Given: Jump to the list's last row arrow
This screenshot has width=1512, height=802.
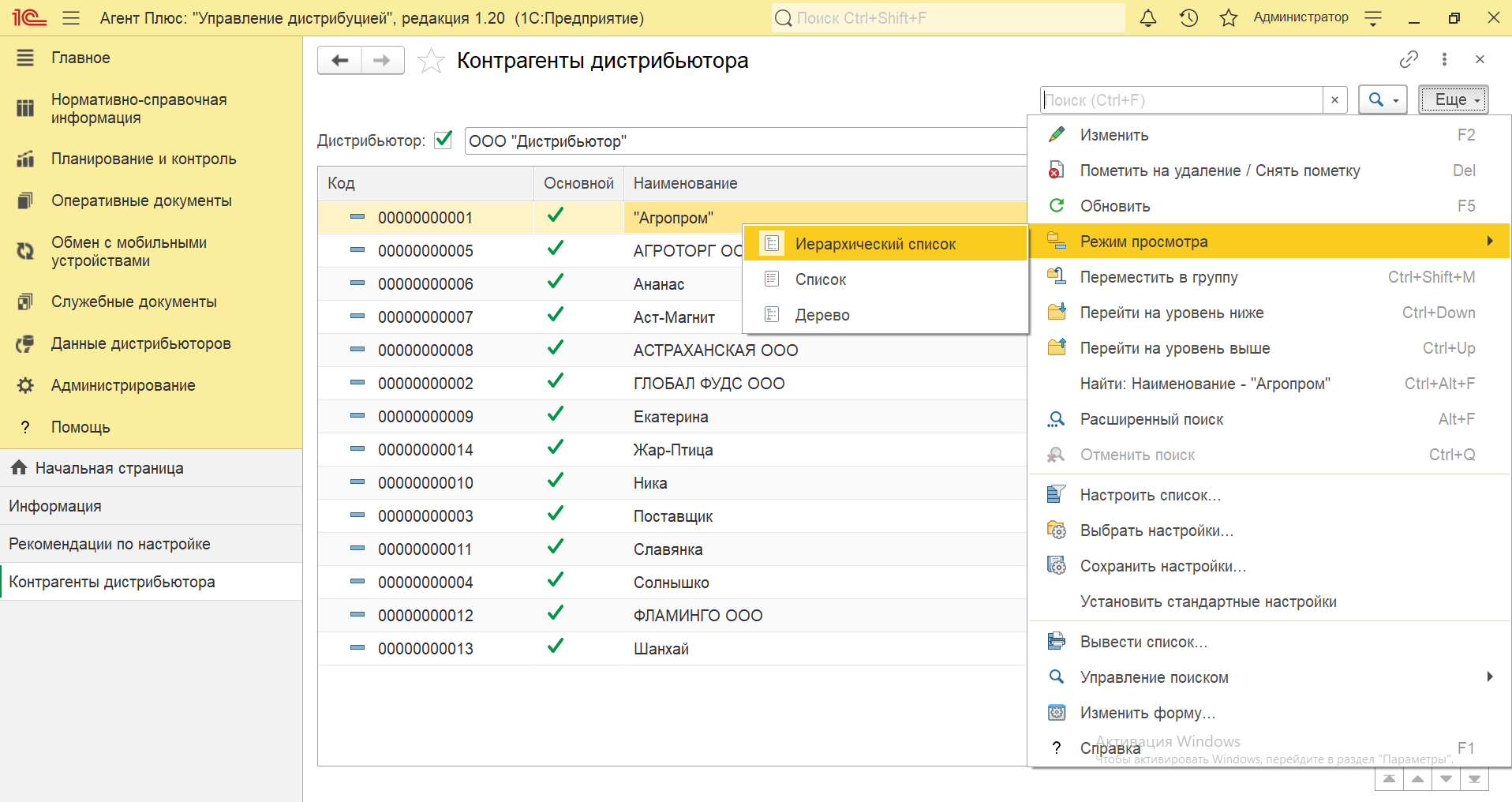Looking at the screenshot, I should pyautogui.click(x=1474, y=780).
